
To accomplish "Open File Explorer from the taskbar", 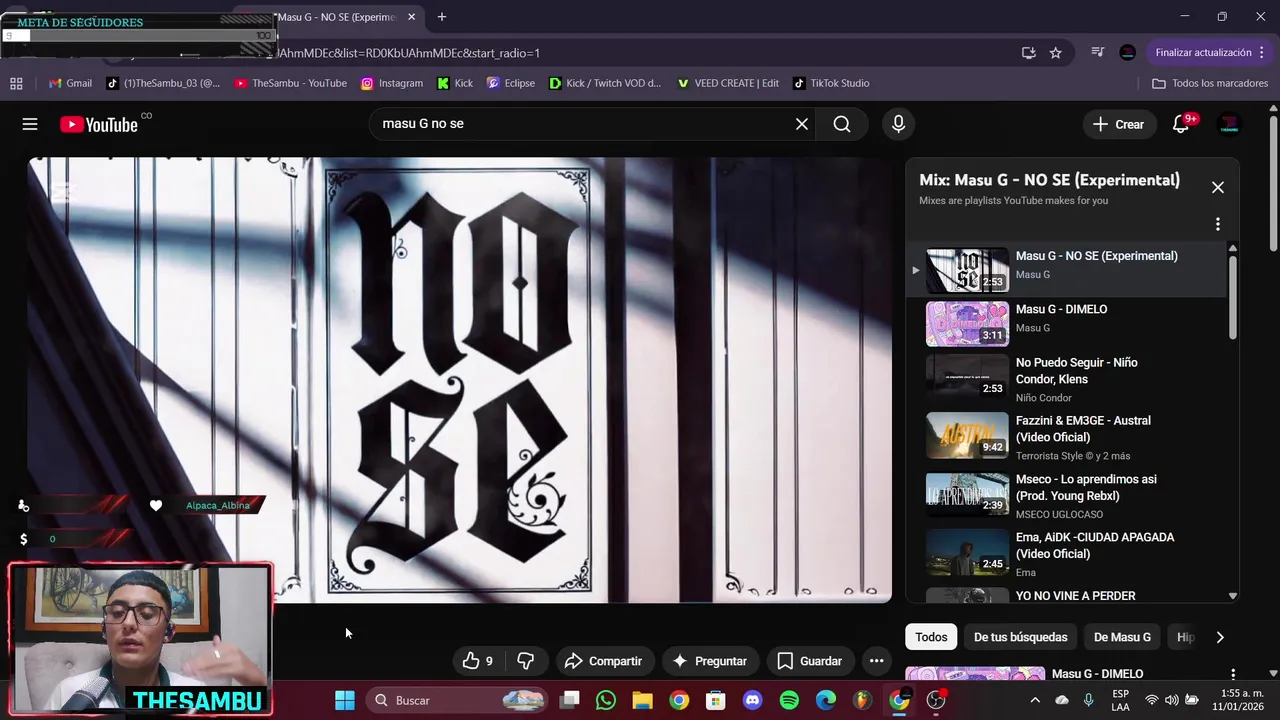I will click(x=642, y=700).
